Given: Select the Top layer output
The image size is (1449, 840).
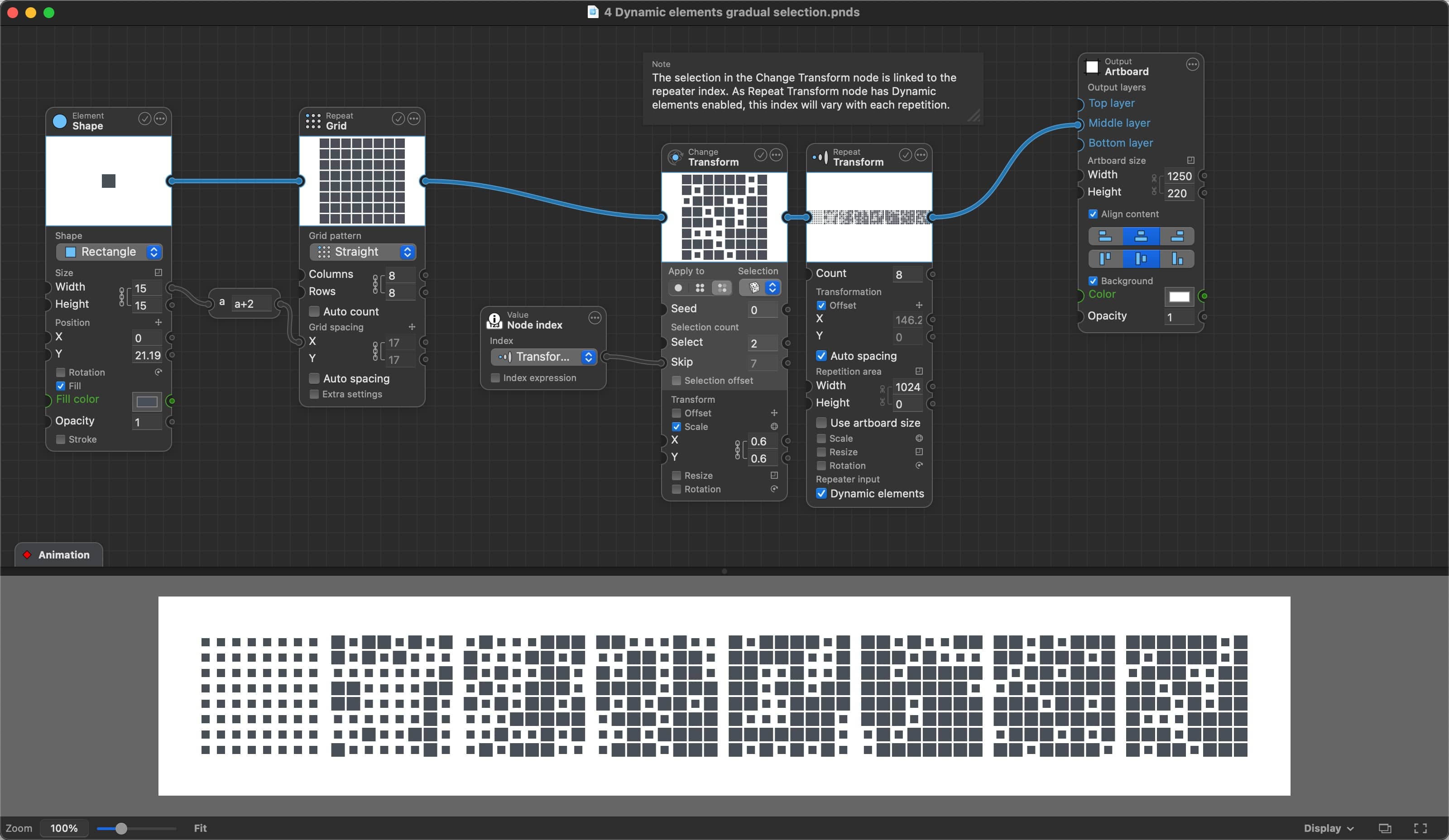Looking at the screenshot, I should [1111, 104].
